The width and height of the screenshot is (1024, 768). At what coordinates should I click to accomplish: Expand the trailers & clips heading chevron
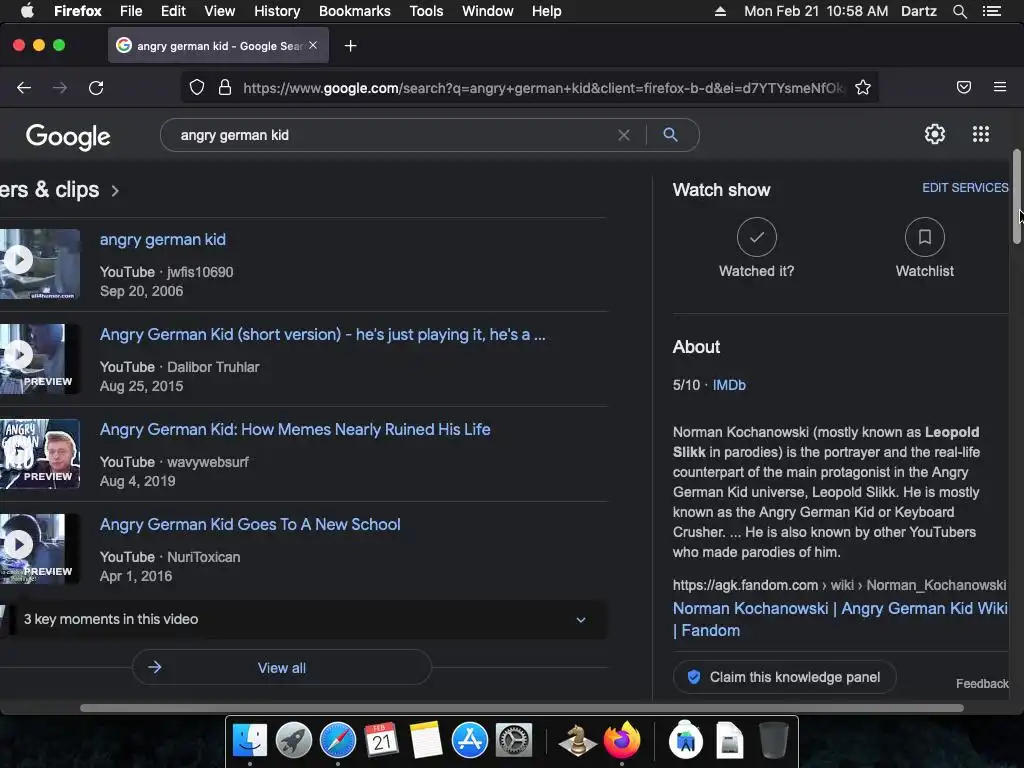pos(115,191)
